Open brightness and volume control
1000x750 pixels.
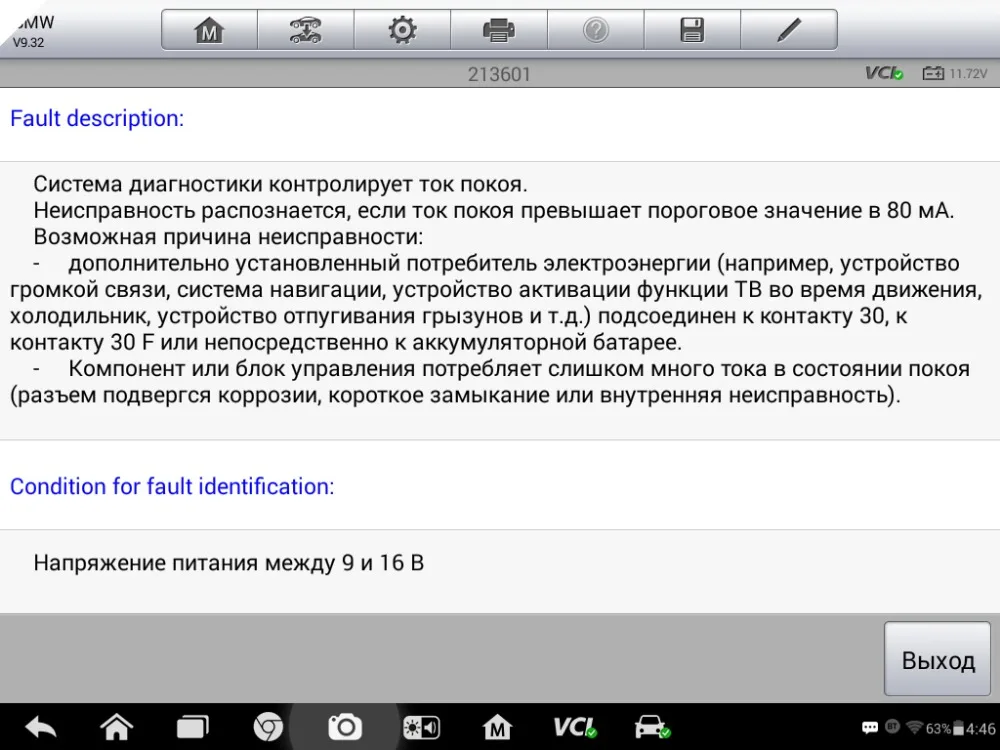421,728
